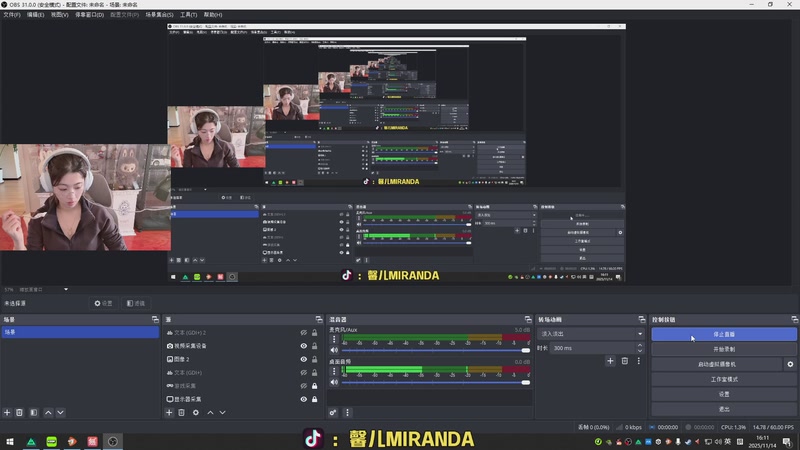
Task: Open the mixer panel three-dot options menu
Action: click(x=347, y=412)
